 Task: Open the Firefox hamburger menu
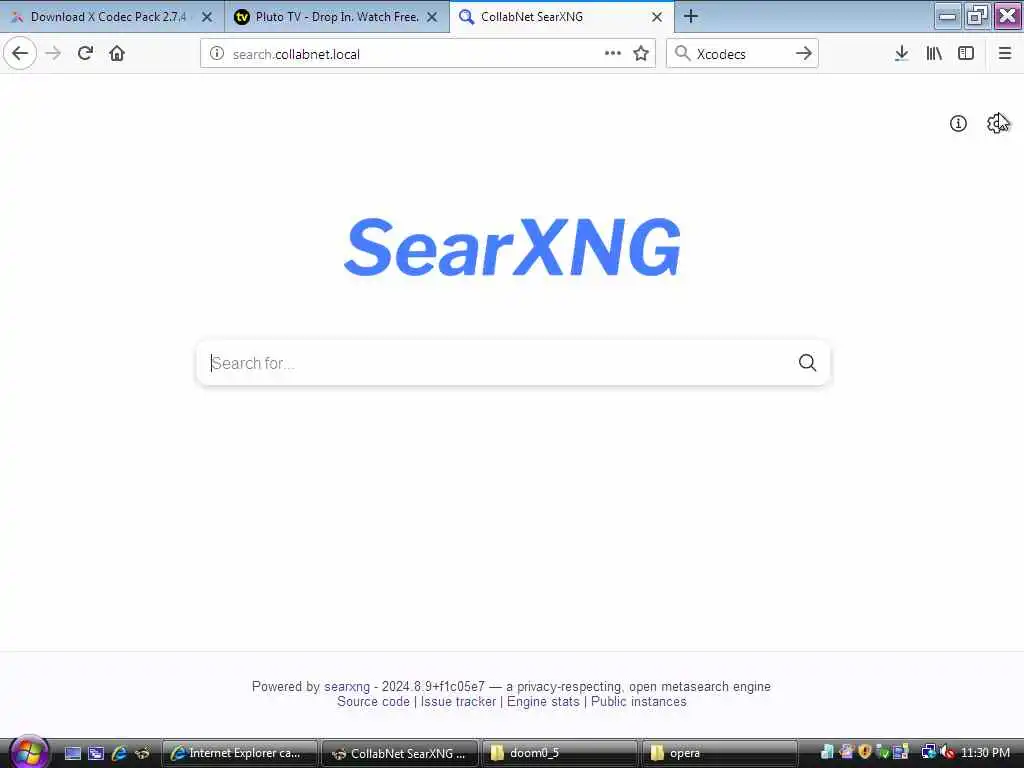[1005, 54]
